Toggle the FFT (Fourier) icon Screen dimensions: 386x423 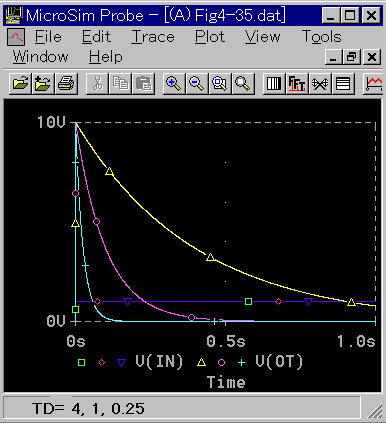click(x=297, y=83)
